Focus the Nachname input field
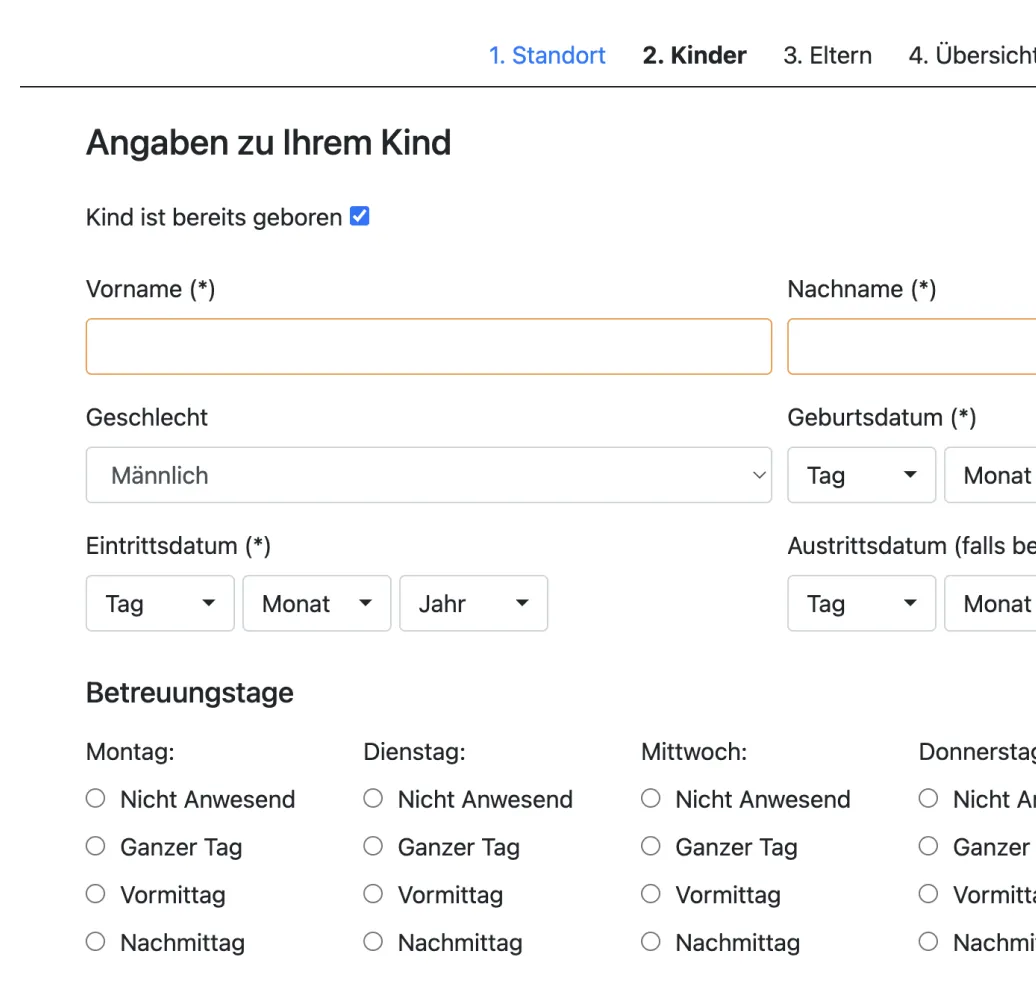The height and width of the screenshot is (984, 1036). coord(912,347)
